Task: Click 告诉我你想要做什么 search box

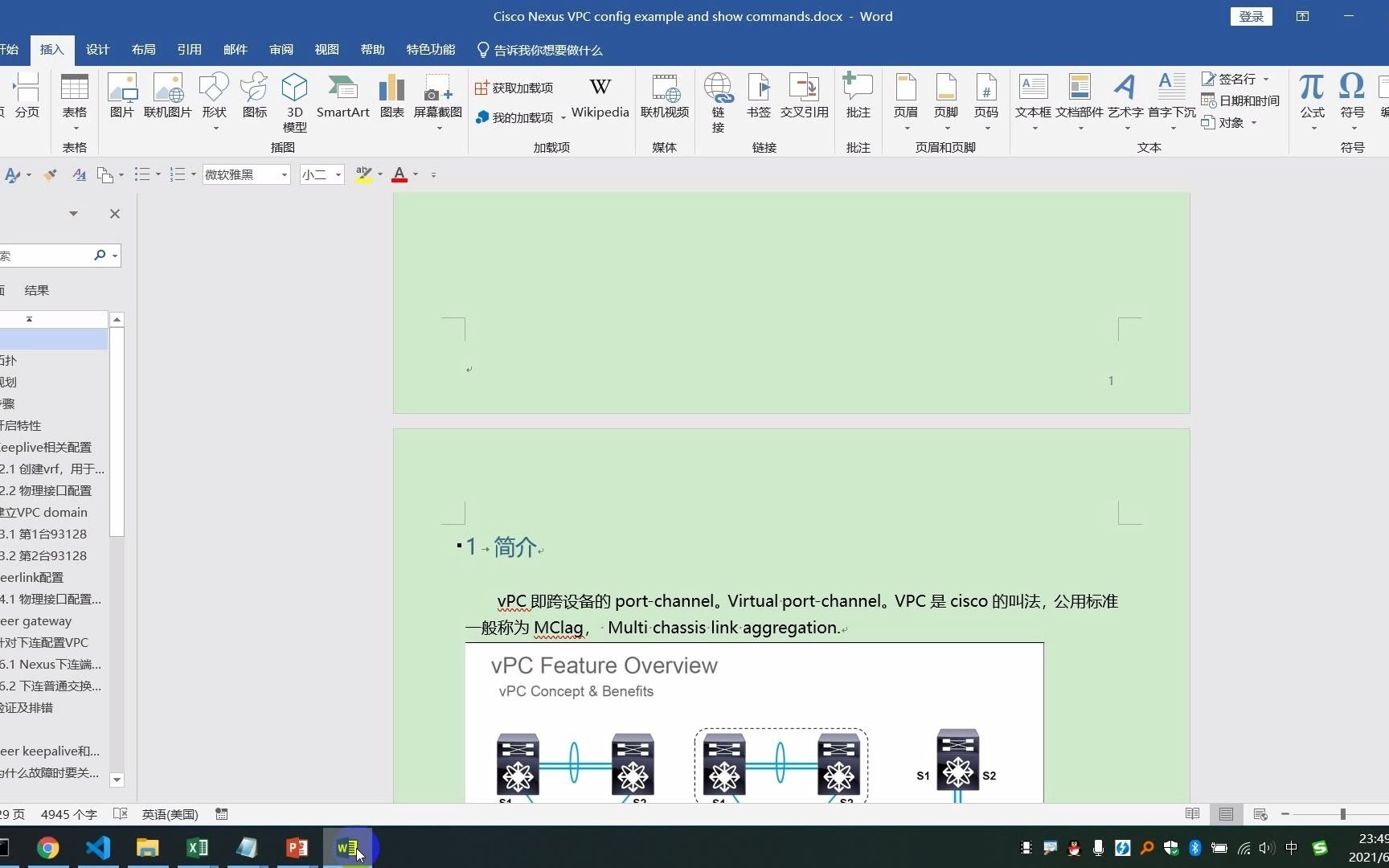Action: coord(540,50)
